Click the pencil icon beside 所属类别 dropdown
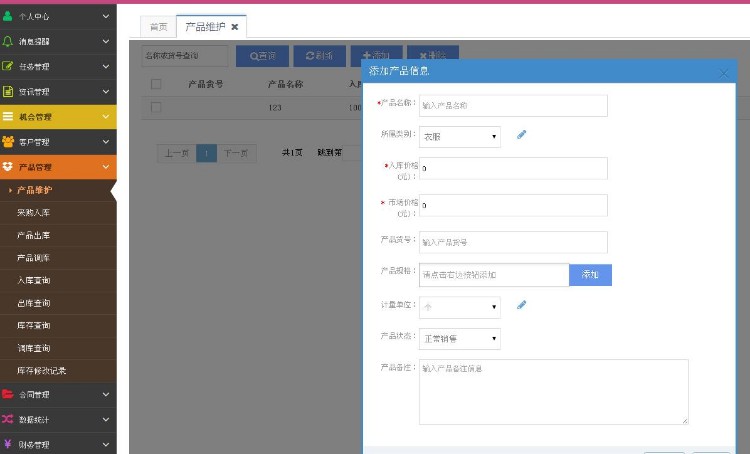Screen dimensions: 750x454 point(521,135)
